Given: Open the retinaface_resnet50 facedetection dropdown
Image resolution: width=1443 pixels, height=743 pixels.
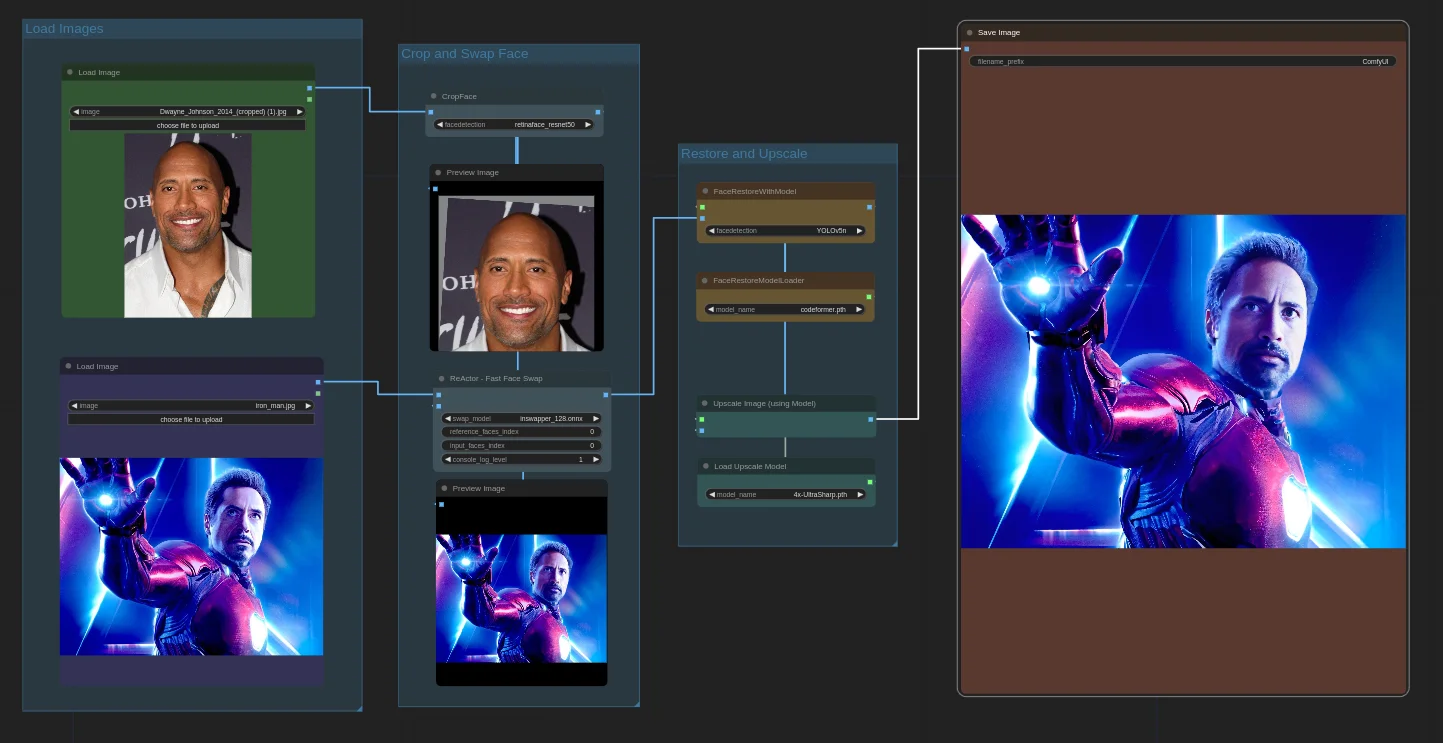Looking at the screenshot, I should coord(515,125).
